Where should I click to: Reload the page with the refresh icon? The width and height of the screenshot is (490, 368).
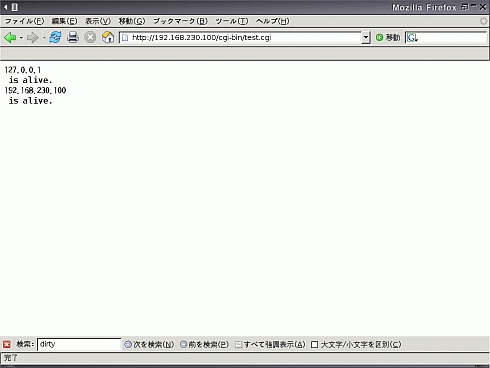click(55, 37)
